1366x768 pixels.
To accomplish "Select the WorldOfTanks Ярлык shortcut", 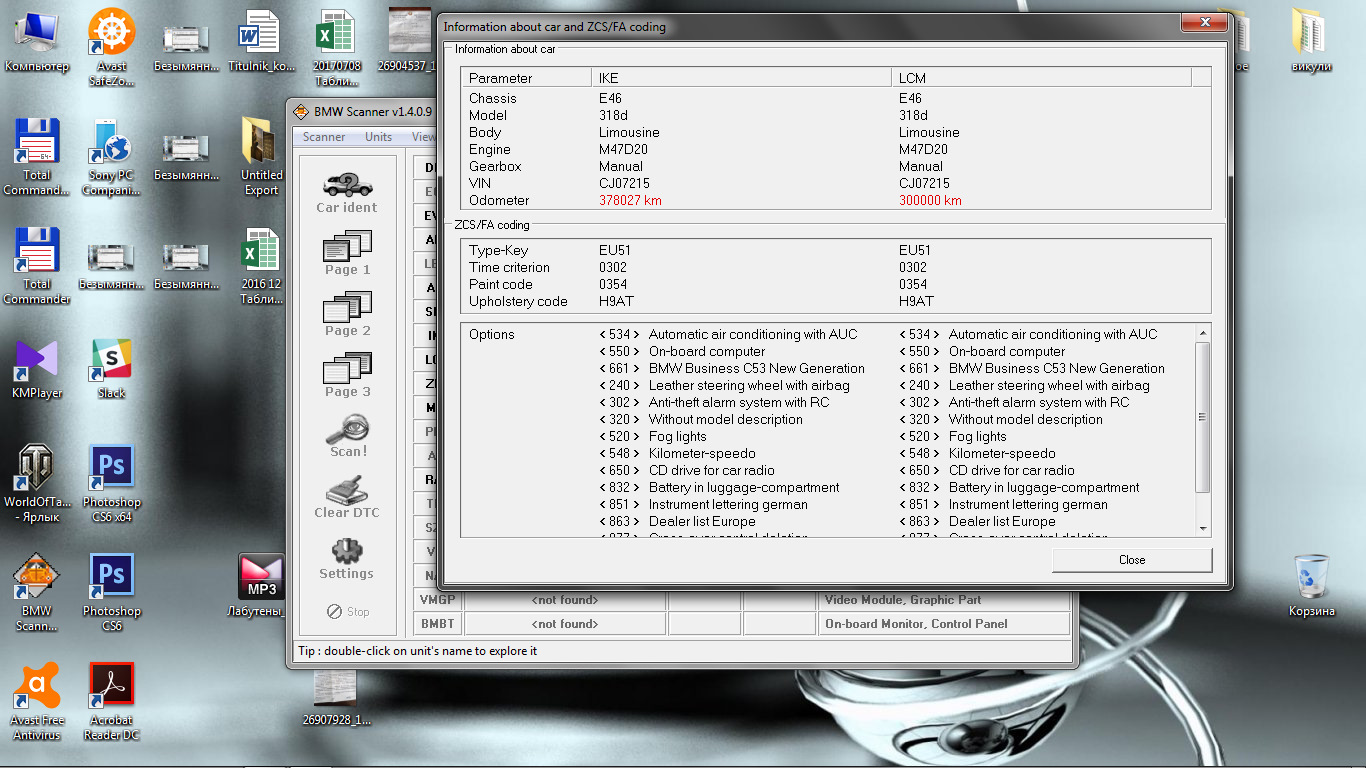I will click(x=37, y=484).
